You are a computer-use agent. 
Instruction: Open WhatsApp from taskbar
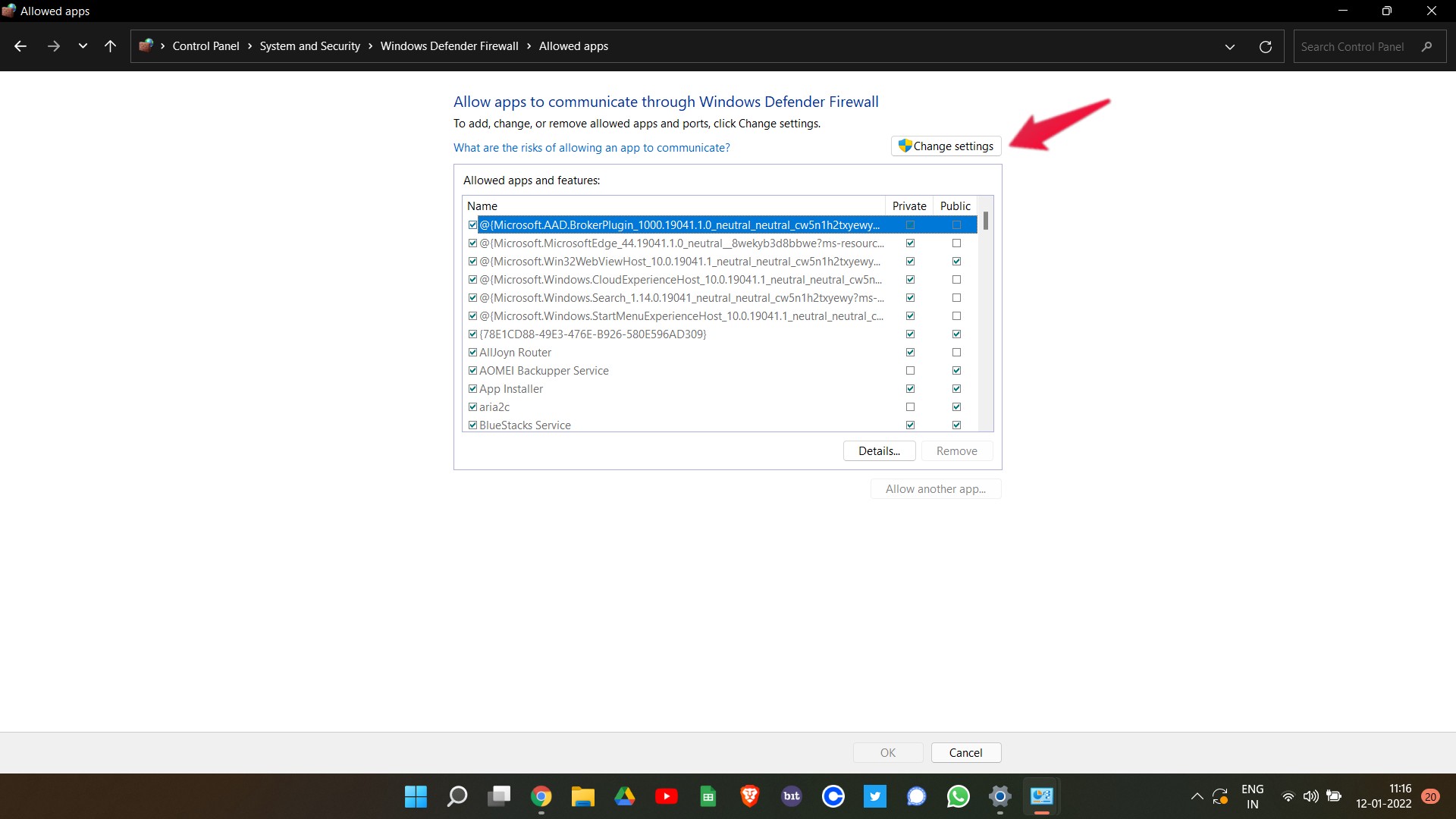958,796
